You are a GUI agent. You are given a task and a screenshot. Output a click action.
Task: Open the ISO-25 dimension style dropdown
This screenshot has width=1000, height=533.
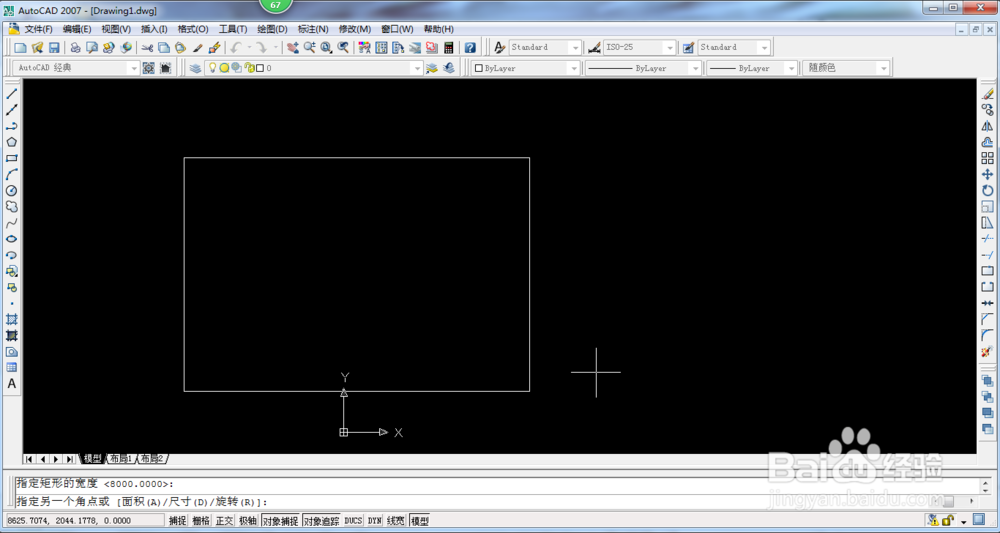(670, 47)
